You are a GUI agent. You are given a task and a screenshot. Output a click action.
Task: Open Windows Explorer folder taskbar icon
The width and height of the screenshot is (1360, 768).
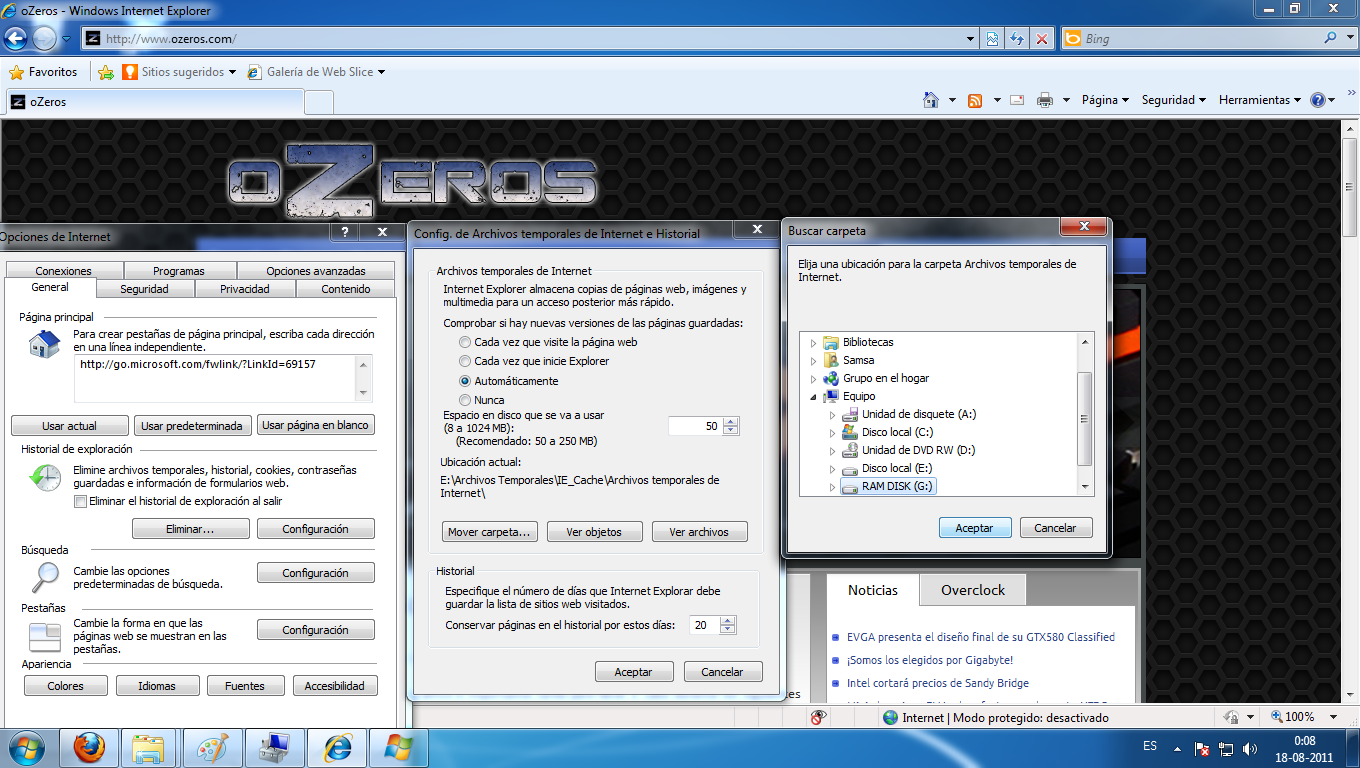point(149,747)
